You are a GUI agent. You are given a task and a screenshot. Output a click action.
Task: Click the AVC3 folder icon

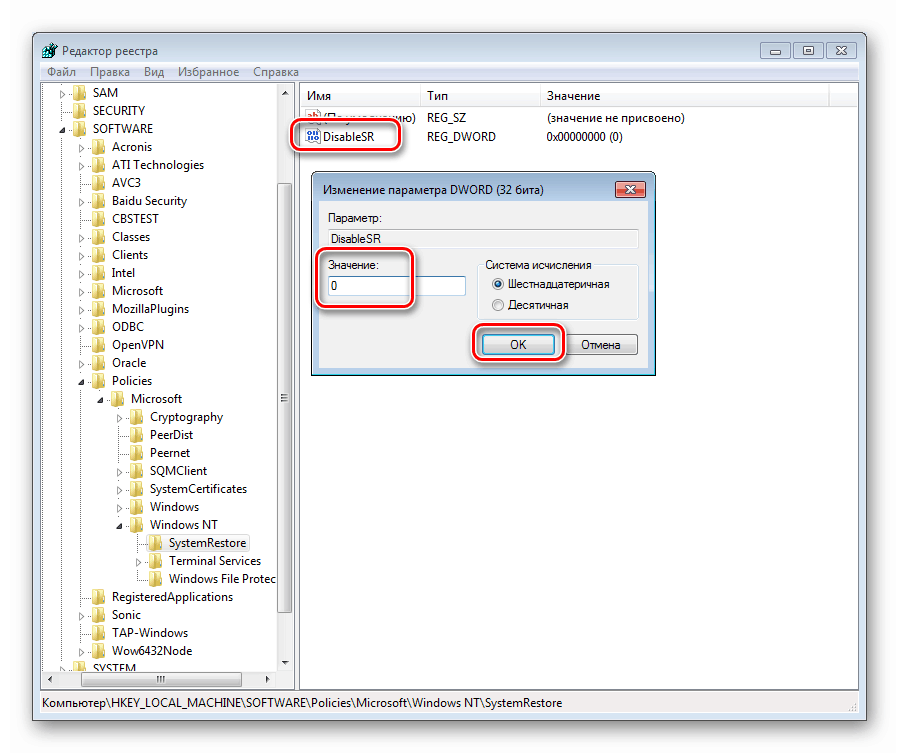(99, 183)
